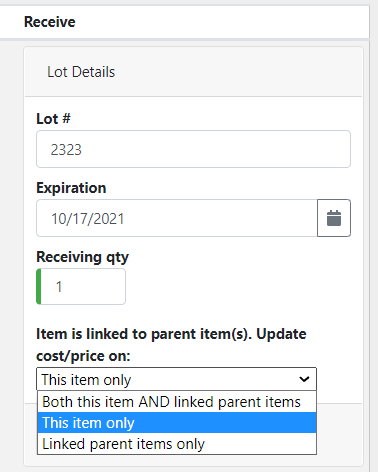
Task: Pick the highlighted This item only option
Action: coord(177,423)
